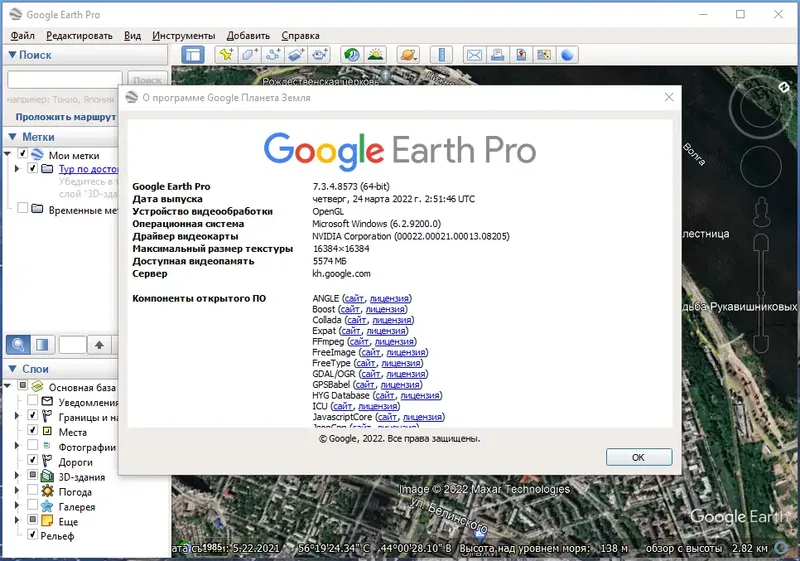800x561 pixels.
Task: Click the Look joystick ring with compass
Action: 760,108
